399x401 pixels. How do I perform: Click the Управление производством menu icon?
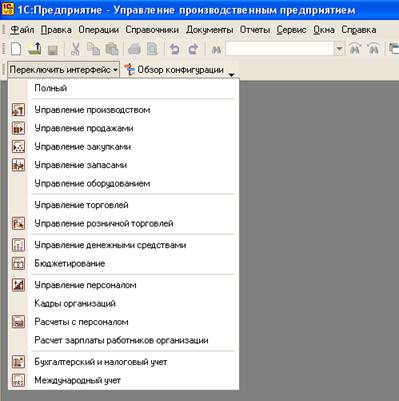point(18,110)
